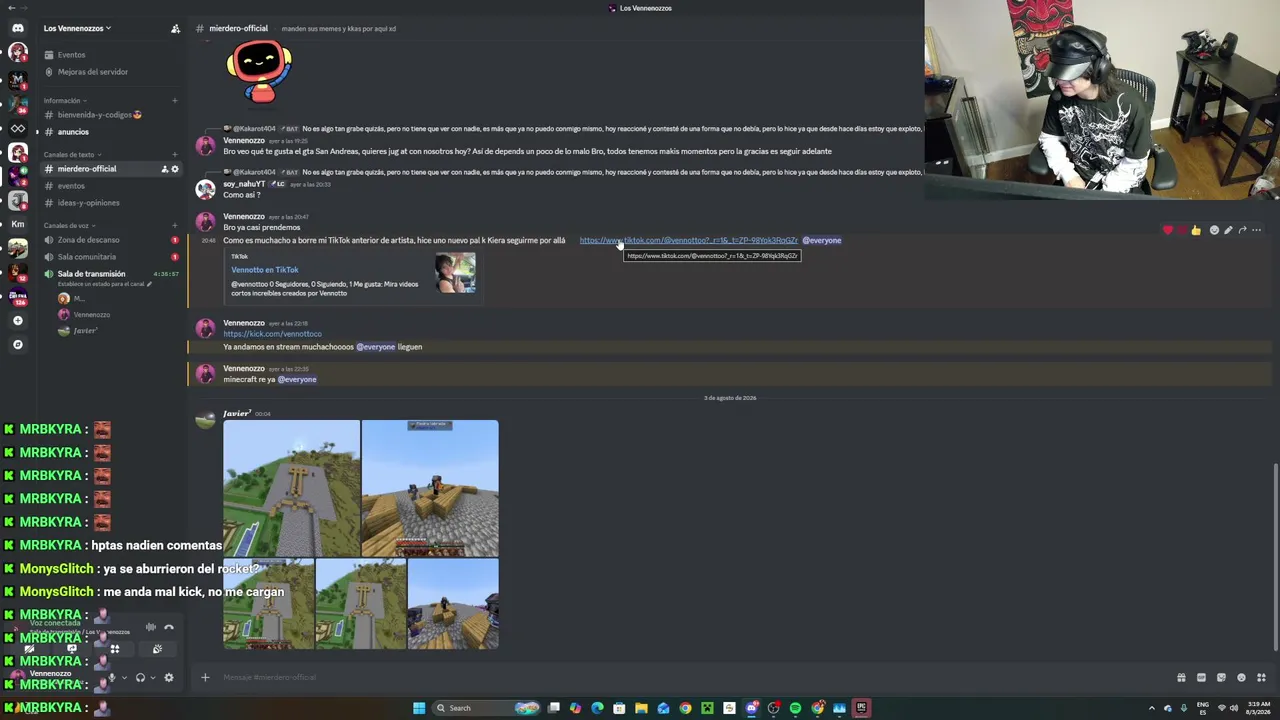Start an activity from the voice panel

114,649
